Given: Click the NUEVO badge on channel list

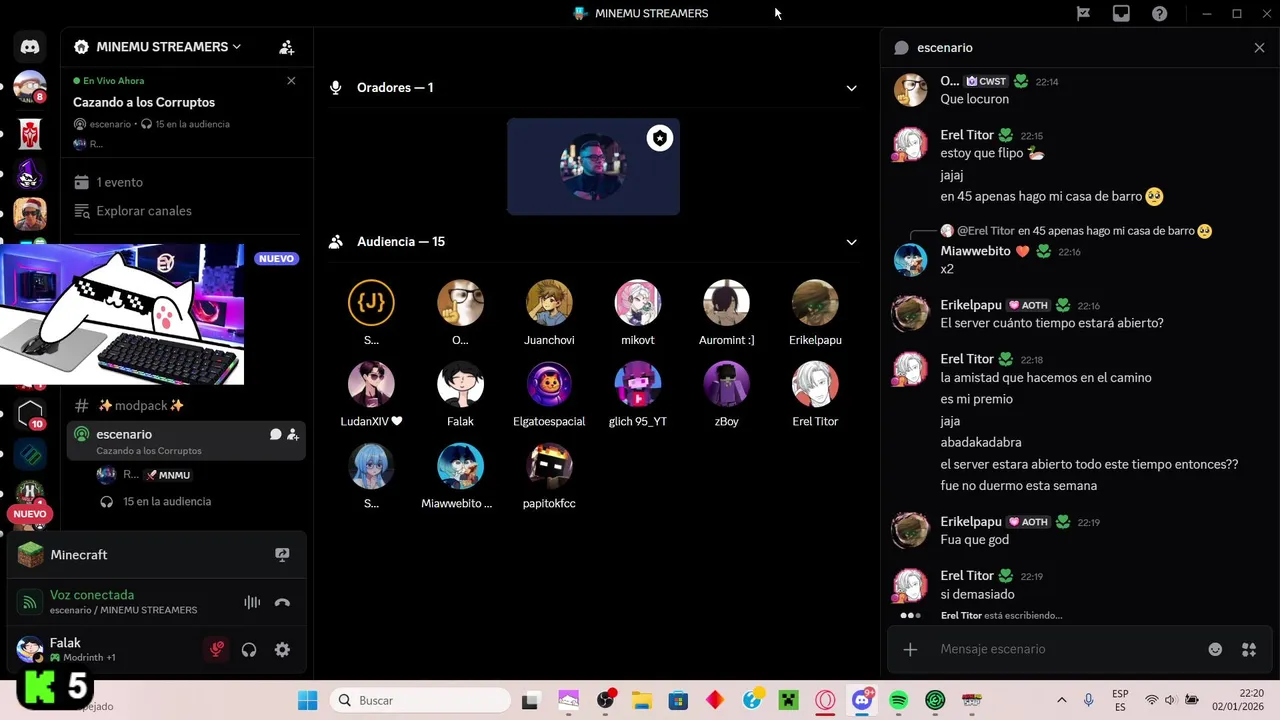Looking at the screenshot, I should click(x=276, y=258).
